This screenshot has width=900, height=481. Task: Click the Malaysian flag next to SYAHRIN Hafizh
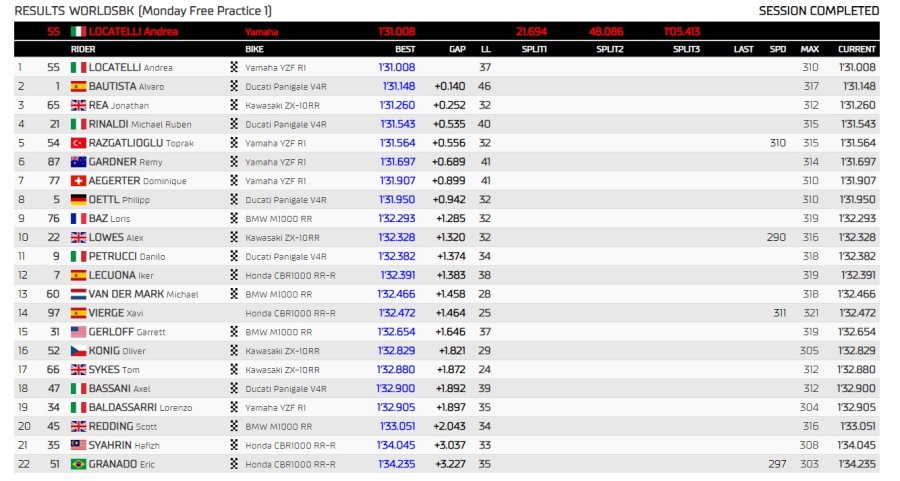click(x=78, y=445)
